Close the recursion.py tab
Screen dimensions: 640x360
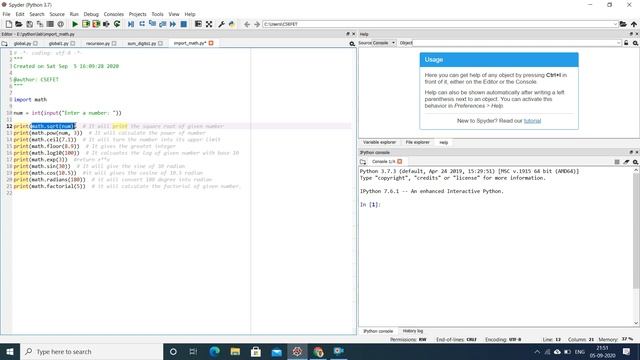(x=114, y=43)
